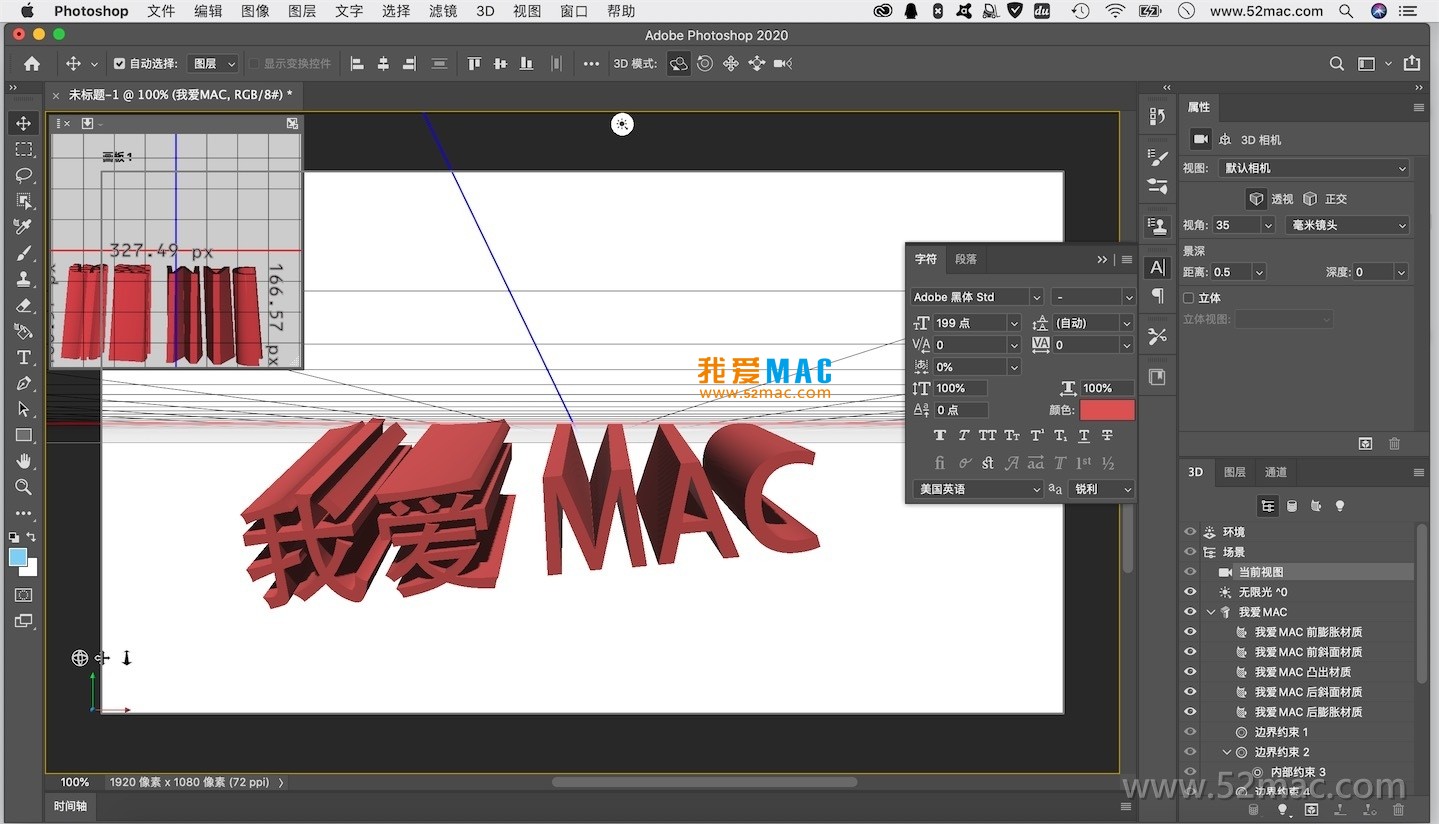This screenshot has height=824, width=1439.
Task: Hide 我爱 MAC 前膨胀材质 eye icon
Action: pos(1190,632)
